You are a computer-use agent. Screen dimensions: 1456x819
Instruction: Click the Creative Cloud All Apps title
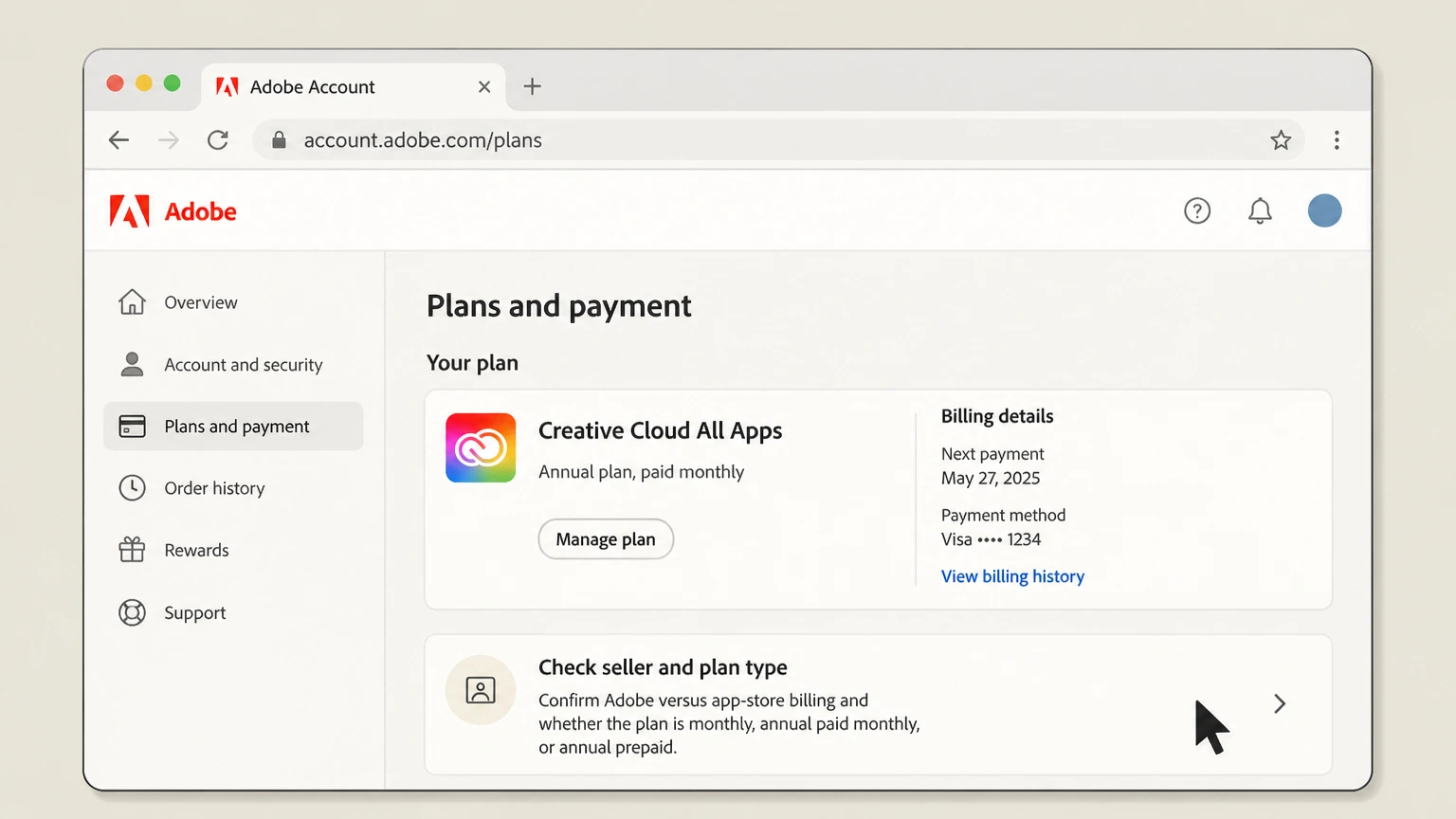pyautogui.click(x=660, y=430)
